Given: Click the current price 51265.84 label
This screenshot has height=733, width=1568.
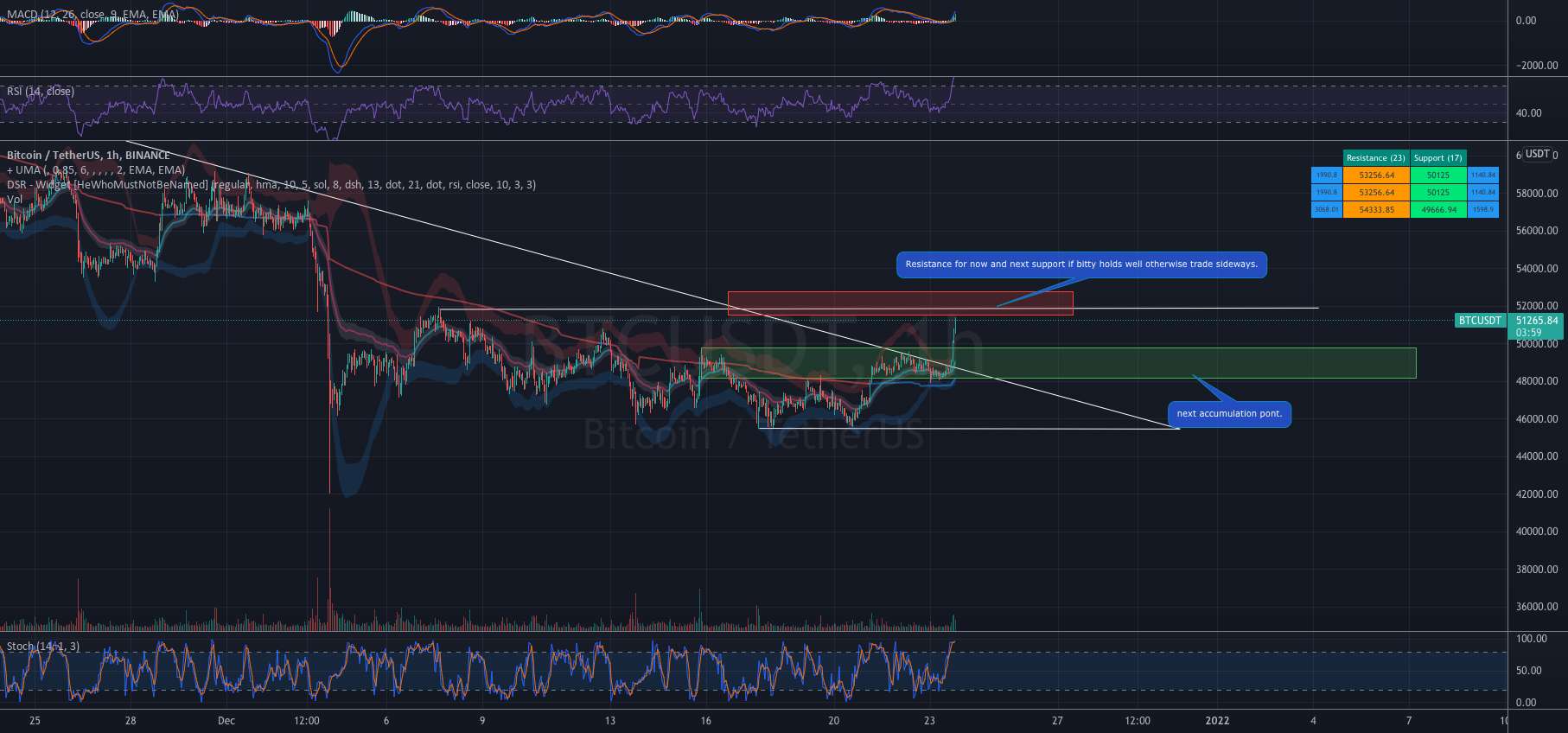Looking at the screenshot, I should pyautogui.click(x=1537, y=321).
